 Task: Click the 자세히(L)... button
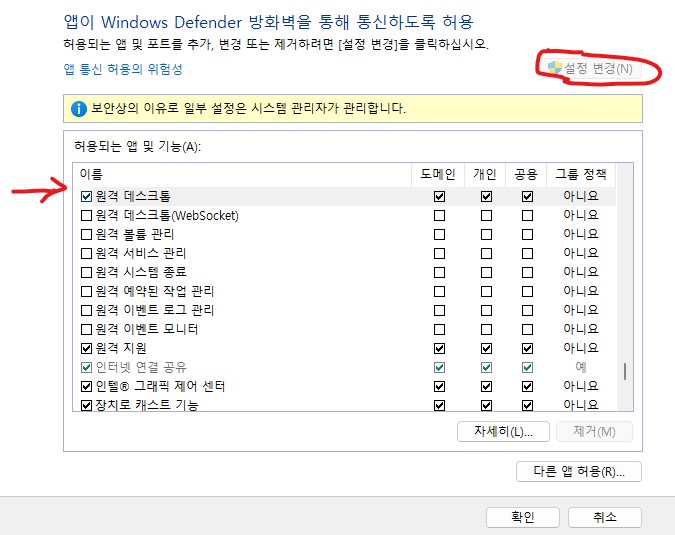click(503, 431)
